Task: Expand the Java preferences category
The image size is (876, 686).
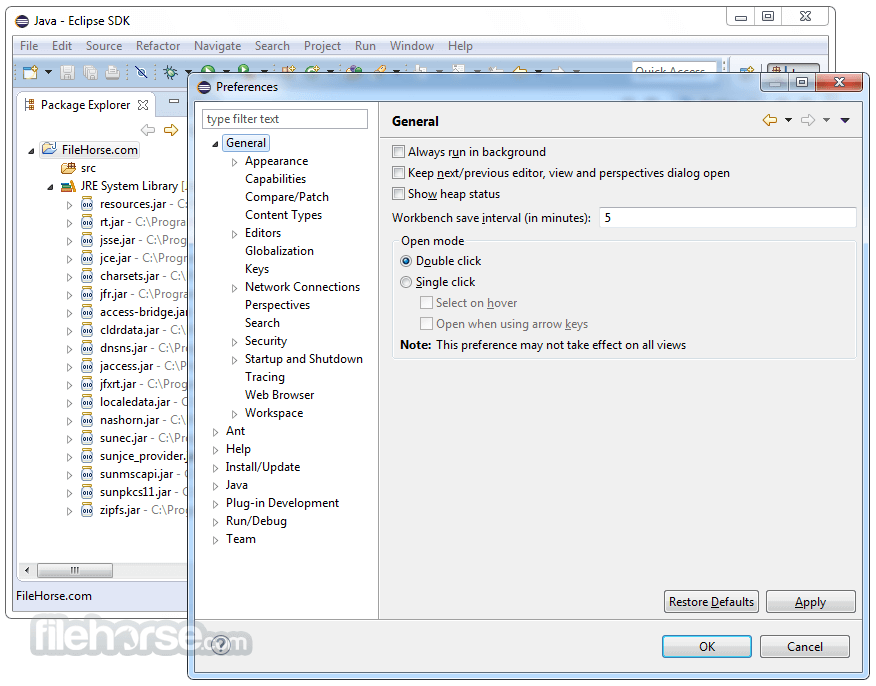Action: pyautogui.click(x=218, y=485)
